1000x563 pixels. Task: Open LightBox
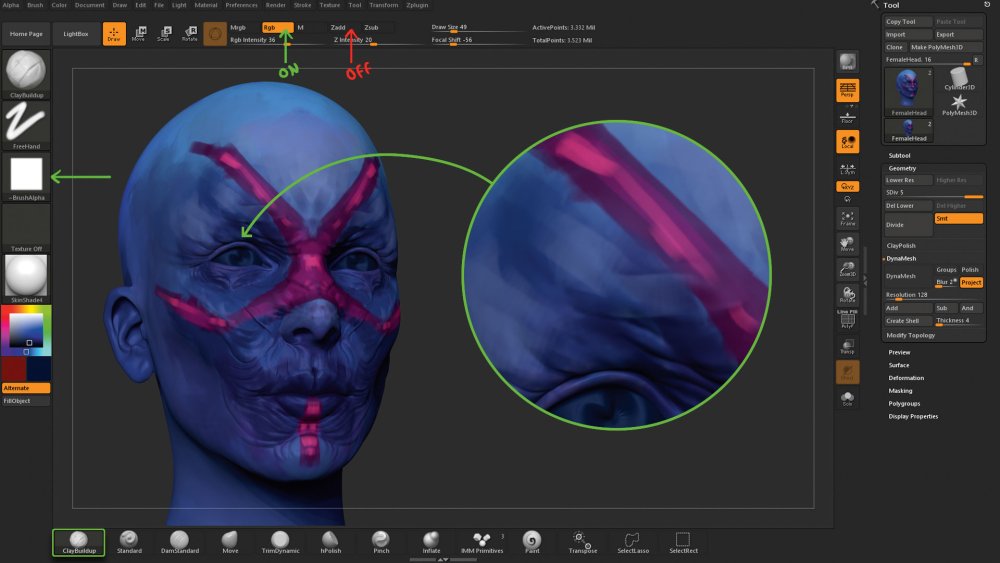(76, 34)
